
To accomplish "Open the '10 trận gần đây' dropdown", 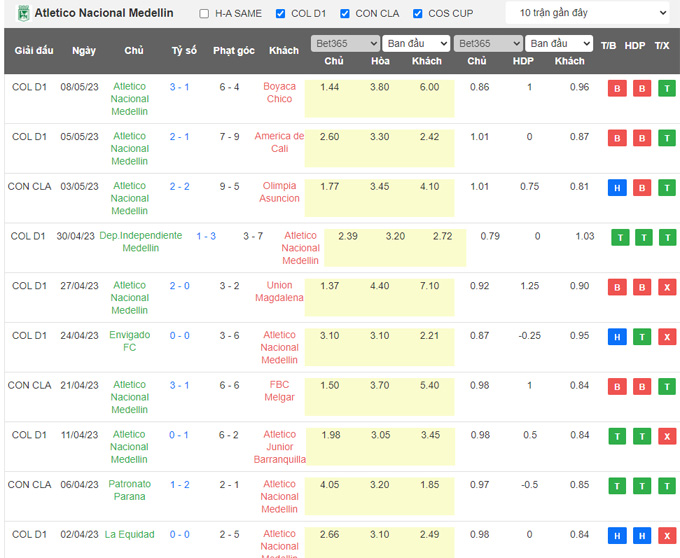I will click(x=586, y=13).
